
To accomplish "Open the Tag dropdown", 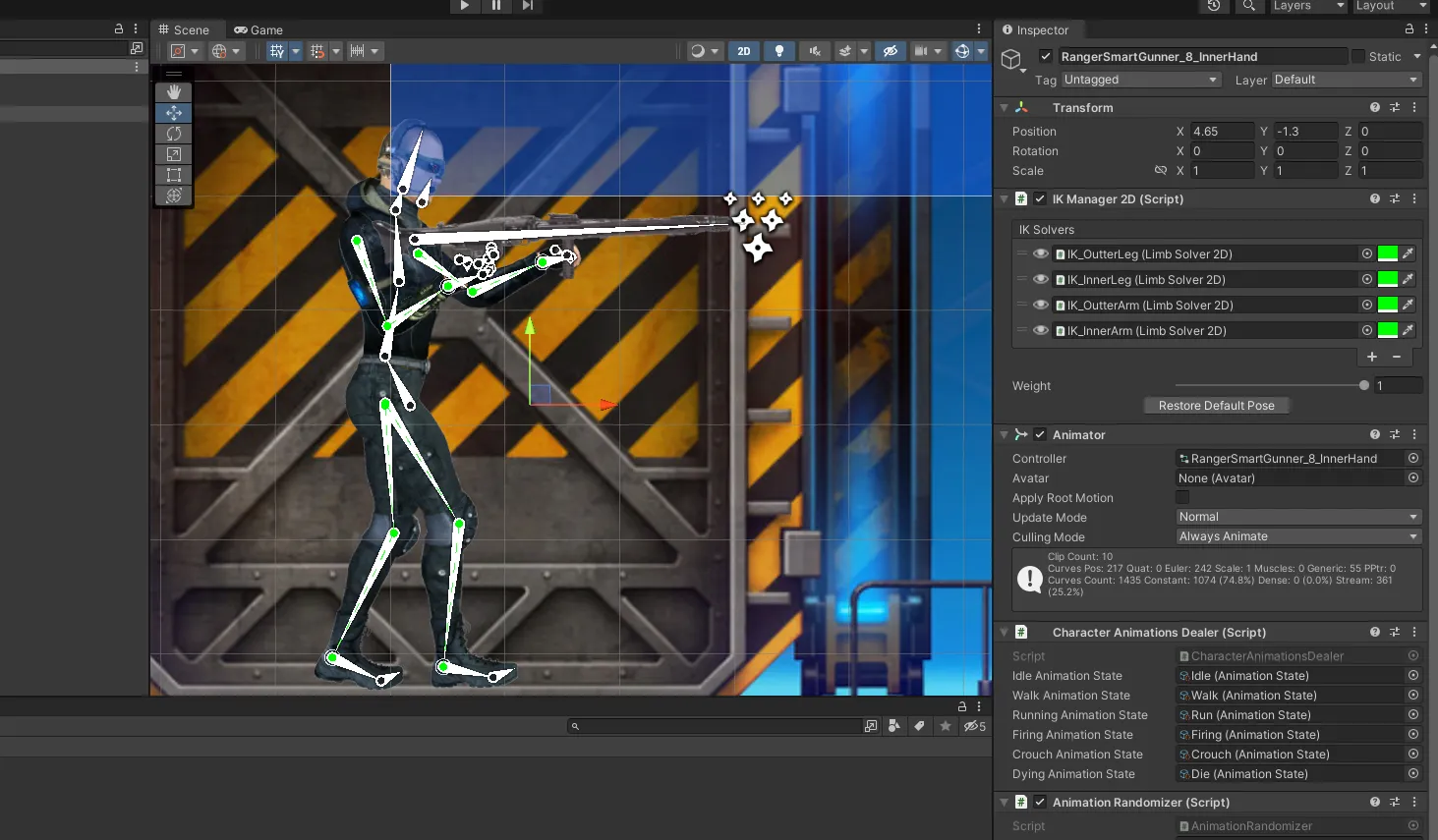I will point(1140,80).
